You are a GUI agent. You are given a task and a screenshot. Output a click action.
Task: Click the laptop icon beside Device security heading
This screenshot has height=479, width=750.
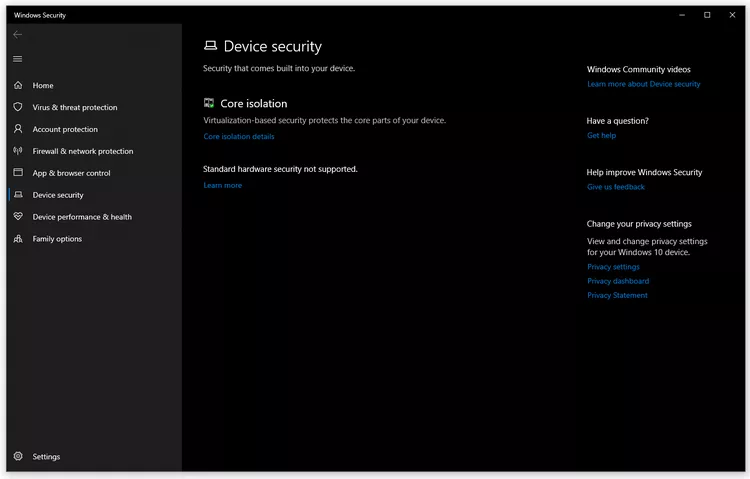pyautogui.click(x=210, y=45)
